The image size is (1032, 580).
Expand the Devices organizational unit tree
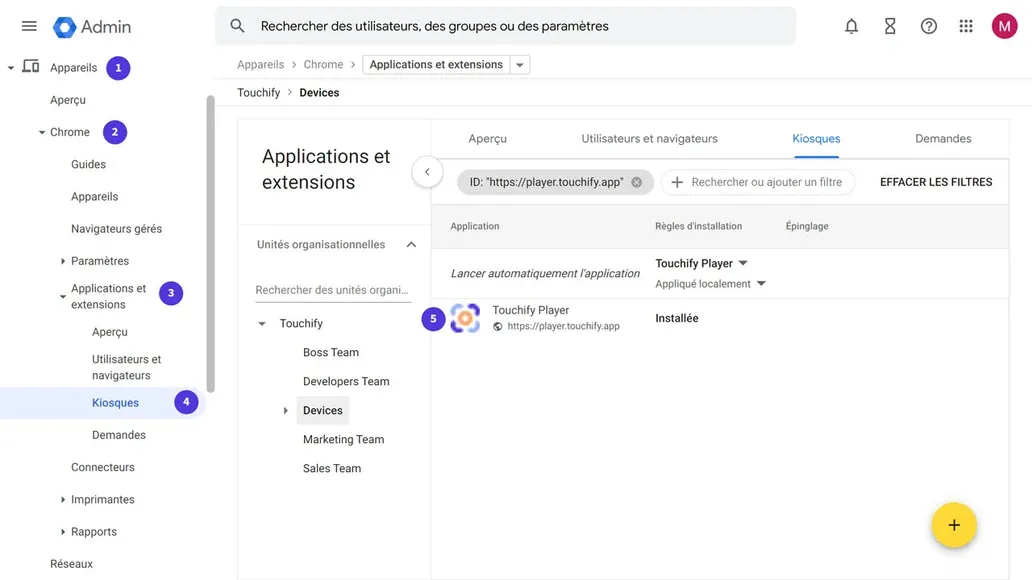pyautogui.click(x=284, y=410)
